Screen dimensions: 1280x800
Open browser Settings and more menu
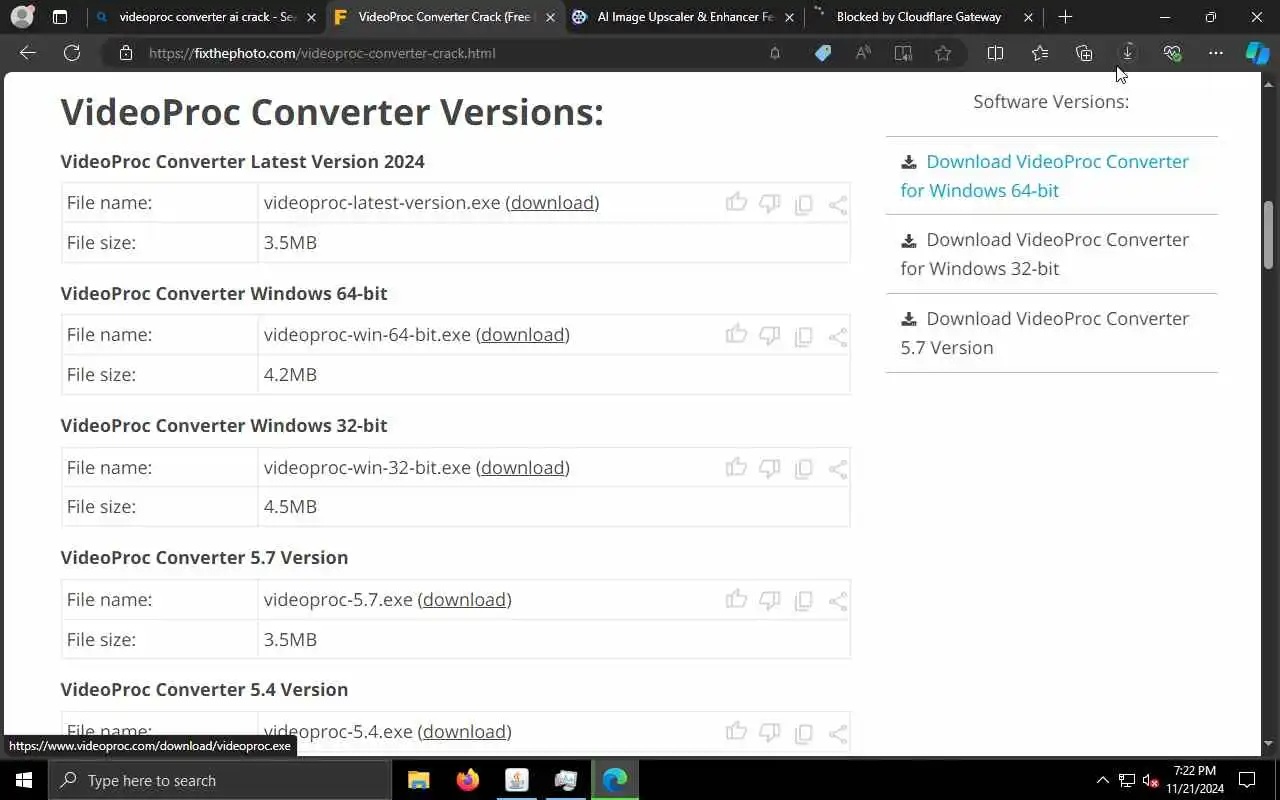pos(1216,53)
